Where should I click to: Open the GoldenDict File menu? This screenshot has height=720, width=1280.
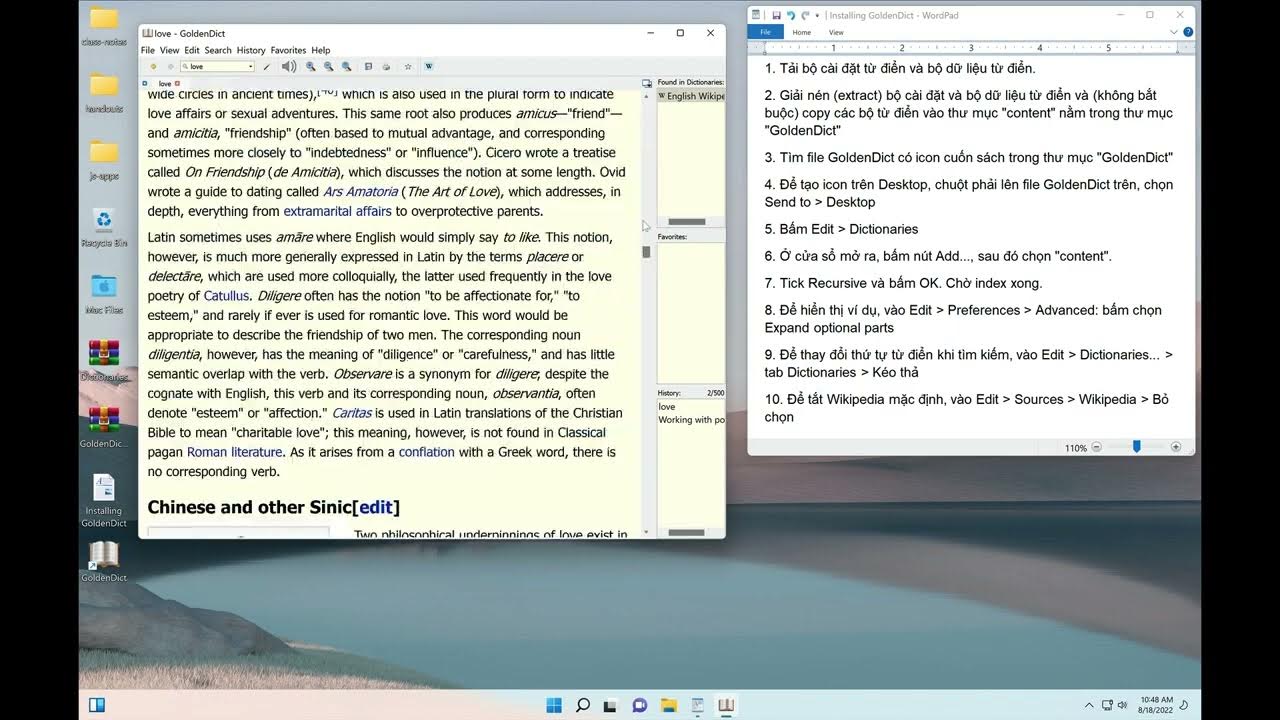click(147, 50)
